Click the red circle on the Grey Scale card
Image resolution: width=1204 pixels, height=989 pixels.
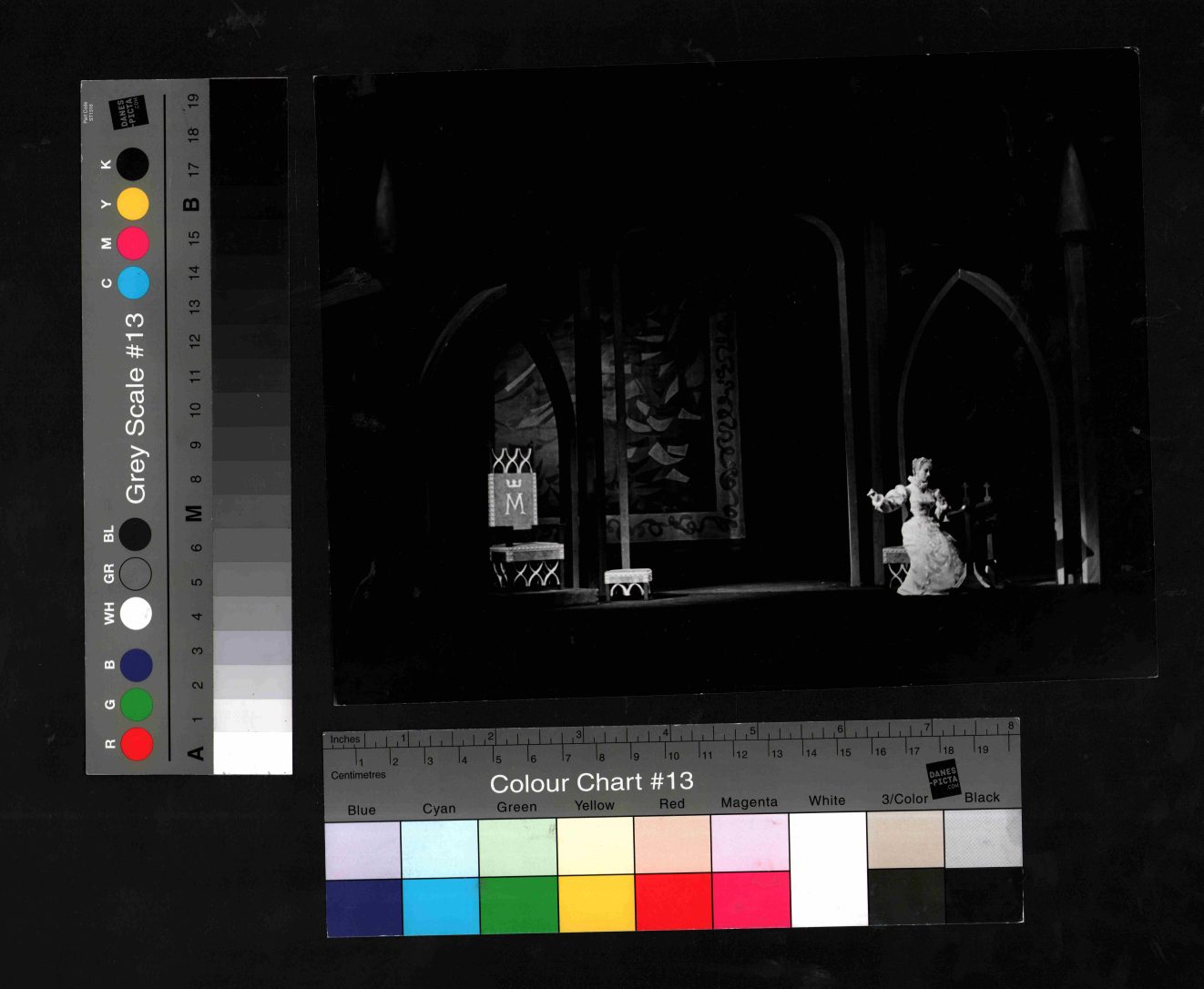(x=137, y=743)
